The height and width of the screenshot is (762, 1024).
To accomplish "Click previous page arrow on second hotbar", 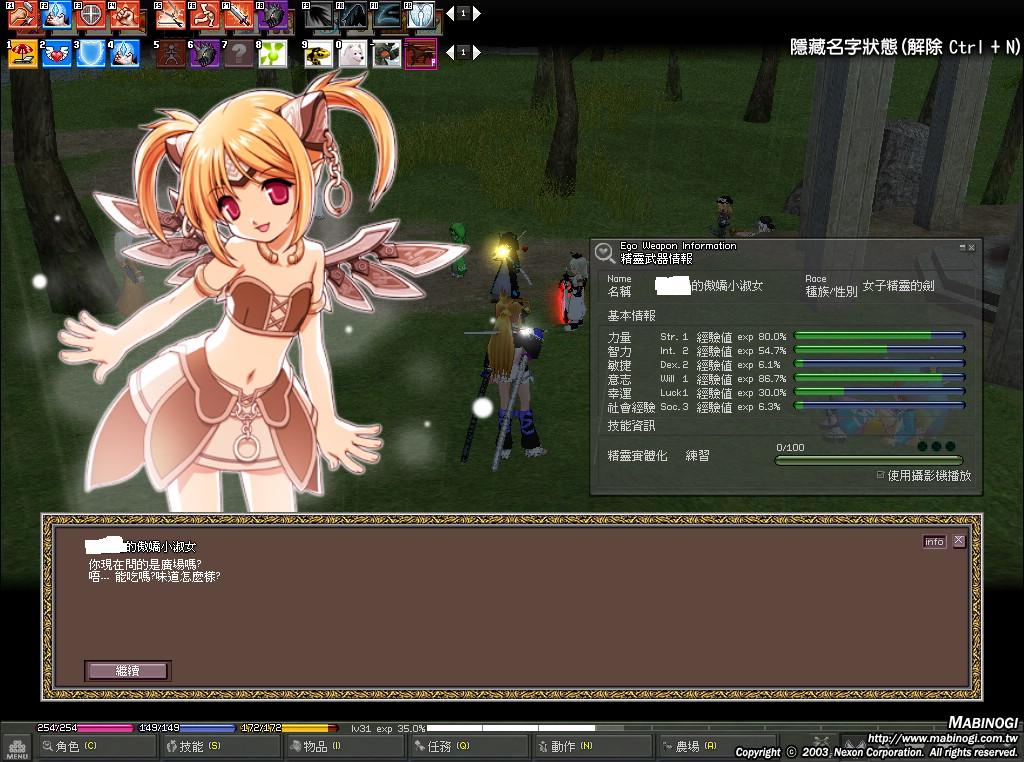I will (x=450, y=52).
